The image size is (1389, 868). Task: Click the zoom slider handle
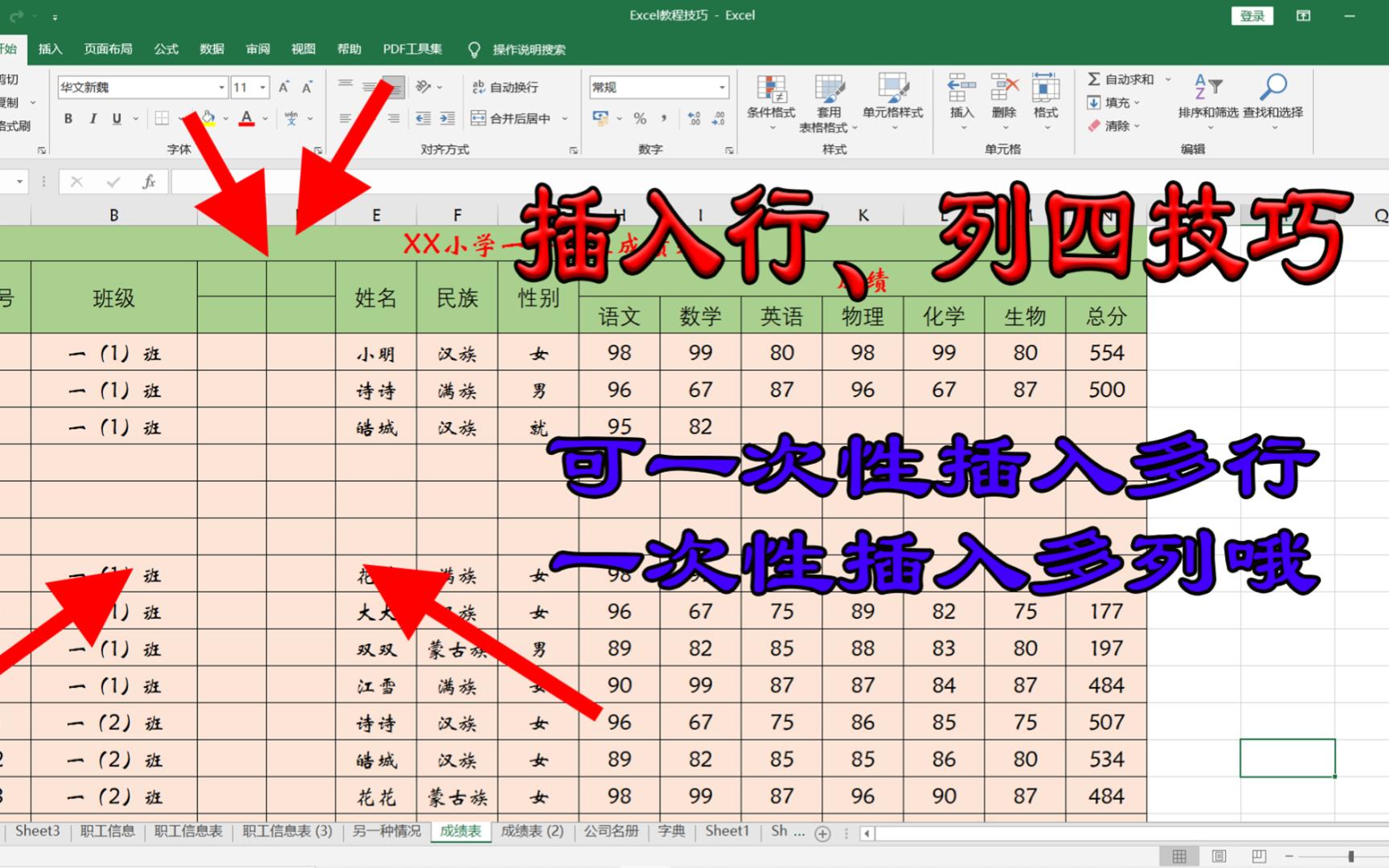pos(1351,857)
